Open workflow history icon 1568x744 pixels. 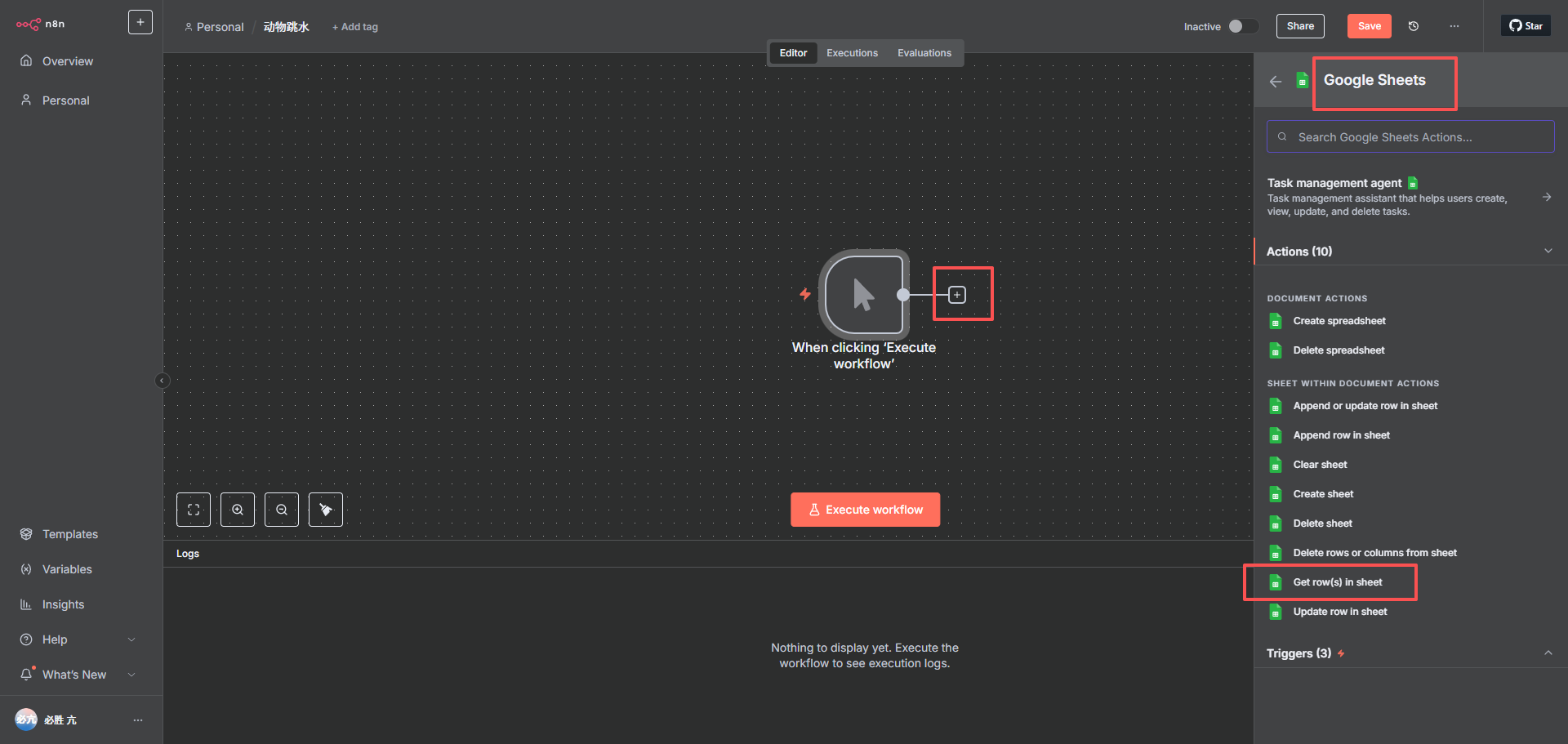click(1414, 26)
